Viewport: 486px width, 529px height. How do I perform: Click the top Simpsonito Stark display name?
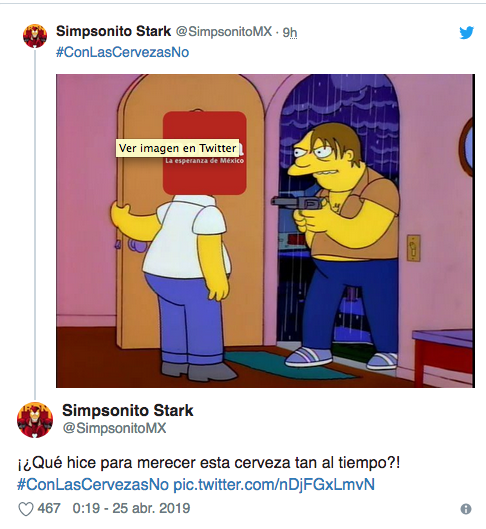[114, 31]
